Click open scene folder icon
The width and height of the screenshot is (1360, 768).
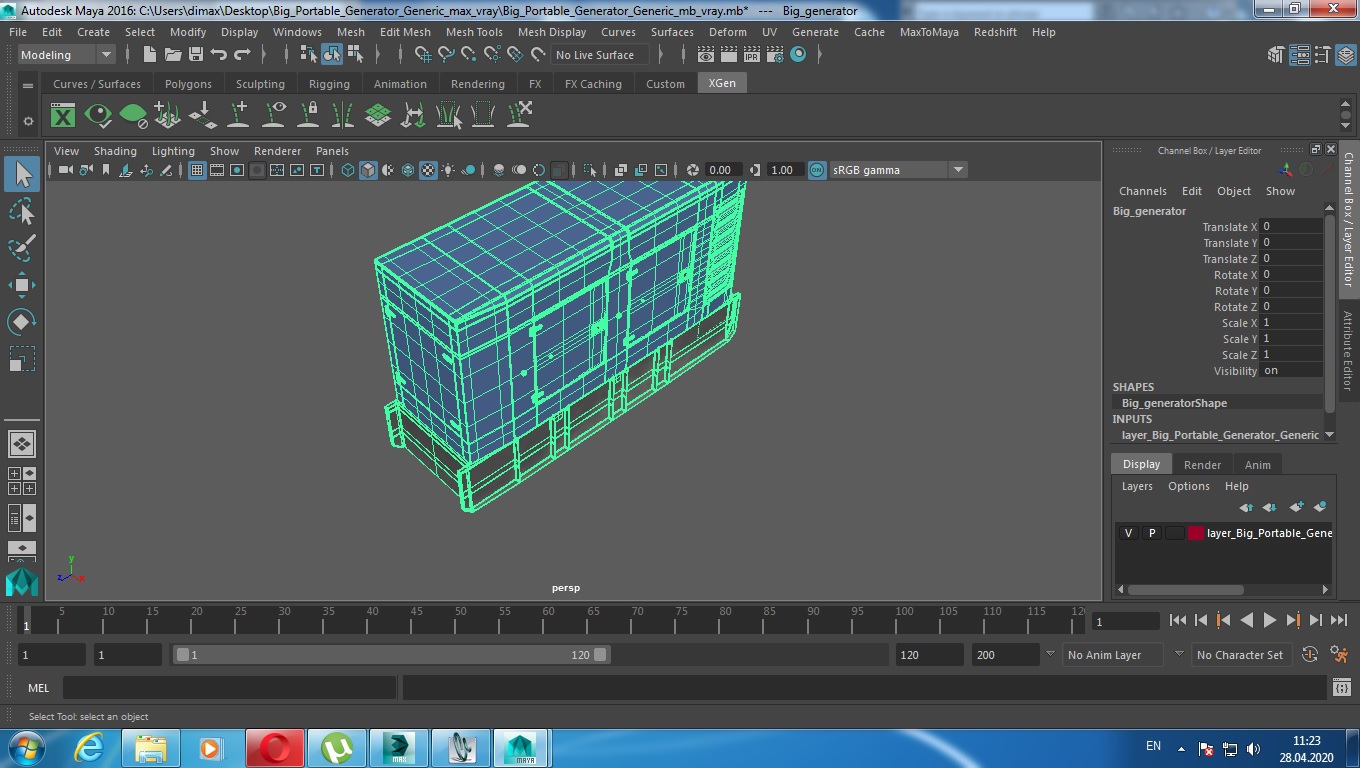point(173,55)
